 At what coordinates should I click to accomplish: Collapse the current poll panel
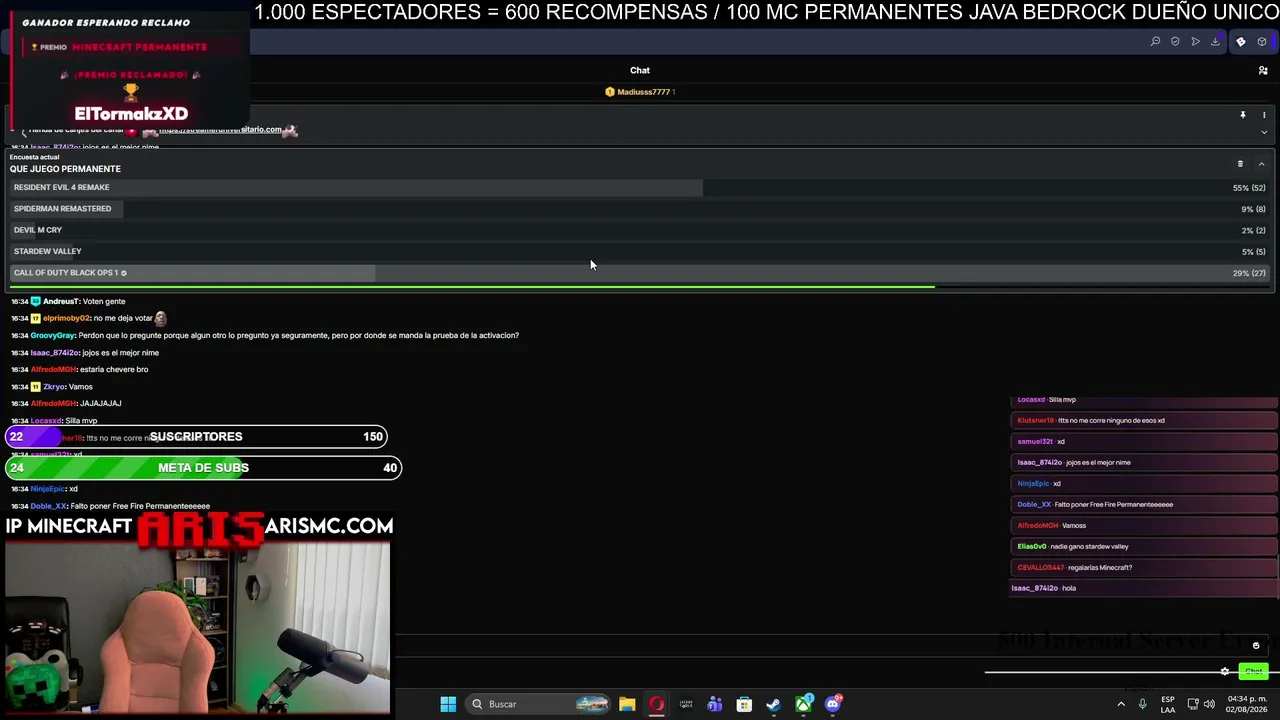1261,164
